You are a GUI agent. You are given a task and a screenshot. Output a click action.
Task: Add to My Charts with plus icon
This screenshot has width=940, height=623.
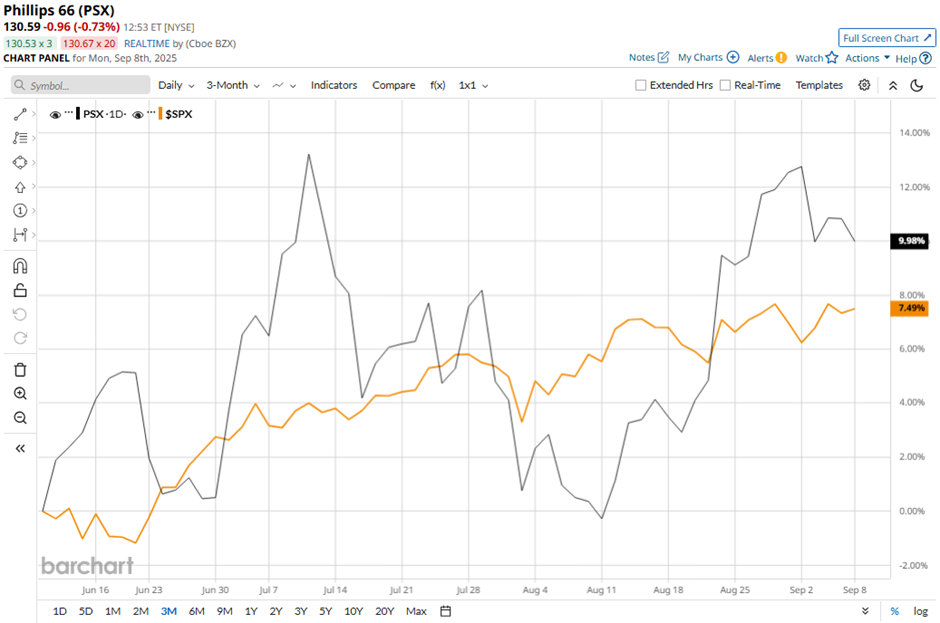point(733,57)
